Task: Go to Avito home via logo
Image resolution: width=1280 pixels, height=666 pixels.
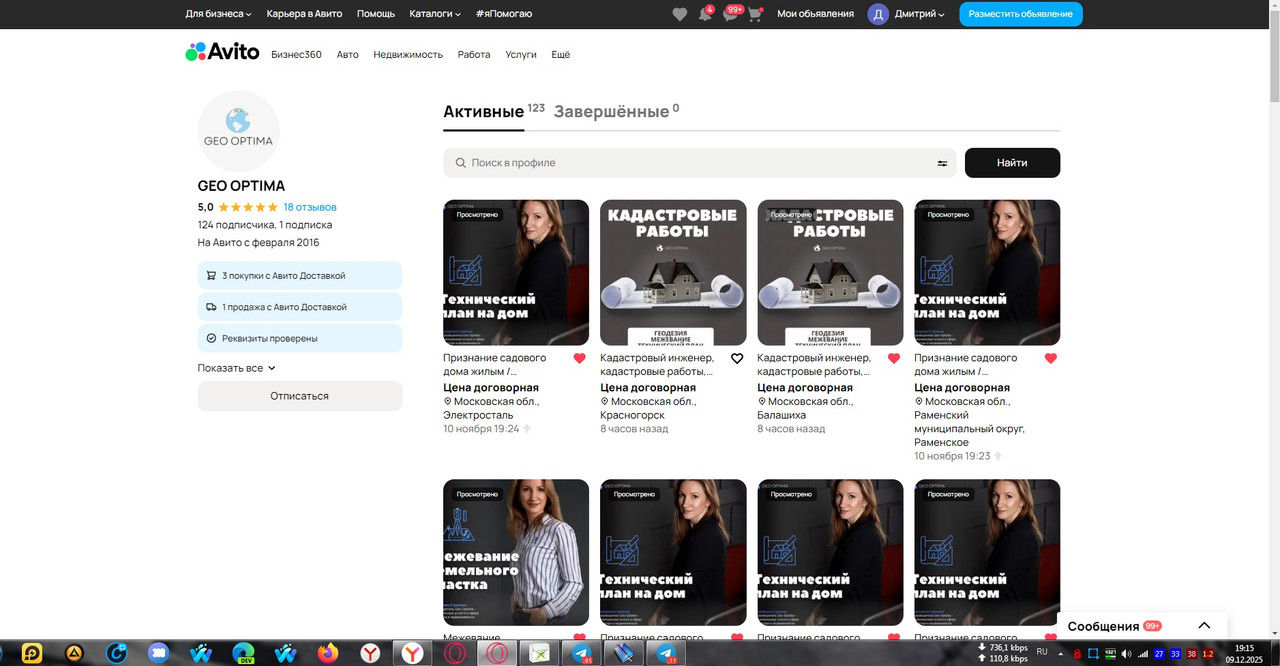Action: [222, 52]
